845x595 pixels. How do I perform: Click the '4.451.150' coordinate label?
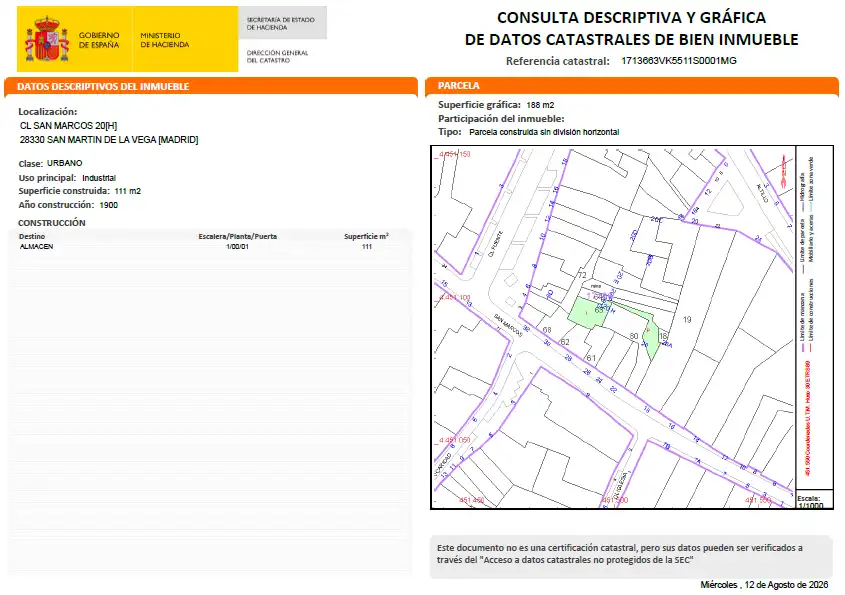455,154
